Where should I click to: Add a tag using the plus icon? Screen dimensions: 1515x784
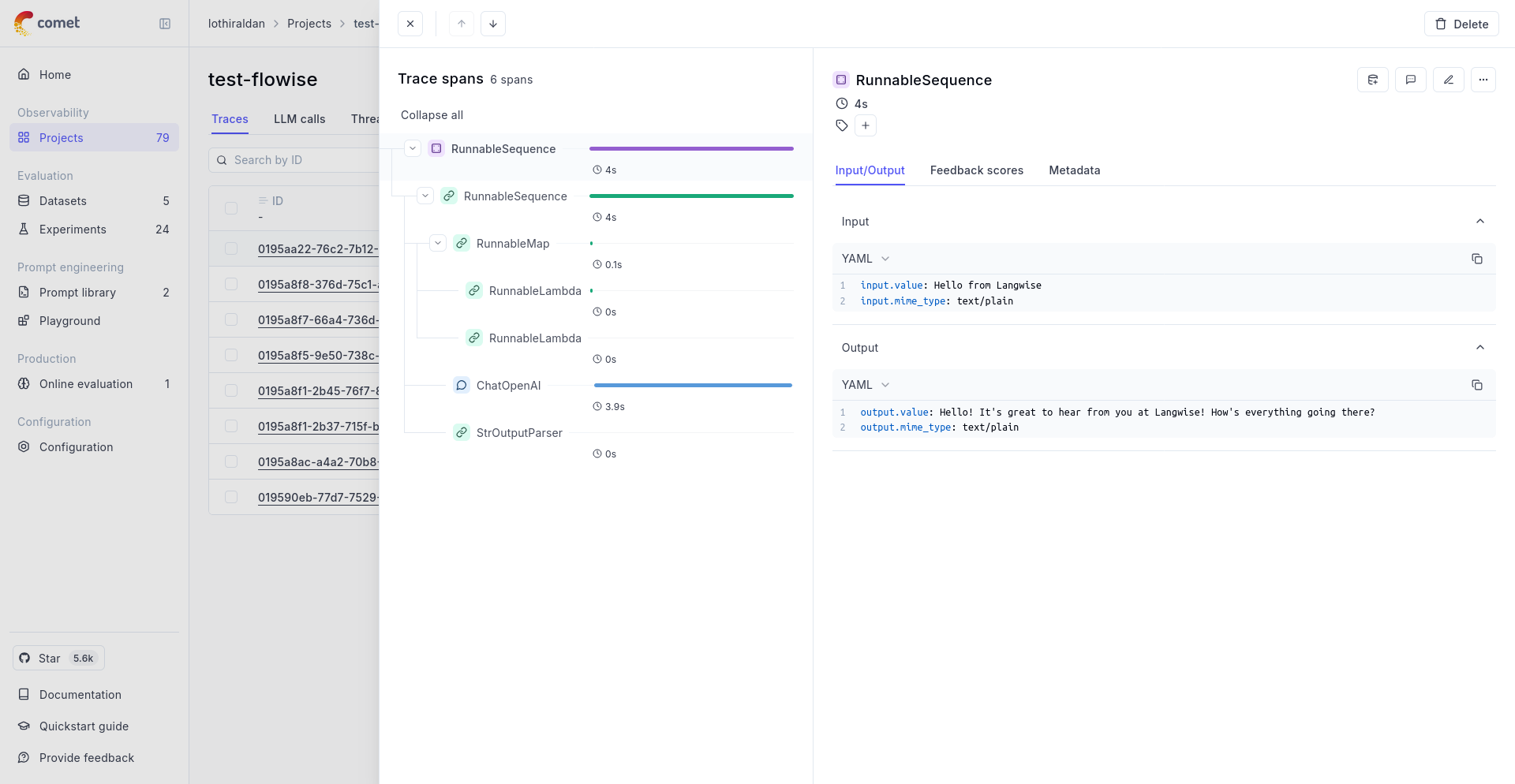pos(866,125)
